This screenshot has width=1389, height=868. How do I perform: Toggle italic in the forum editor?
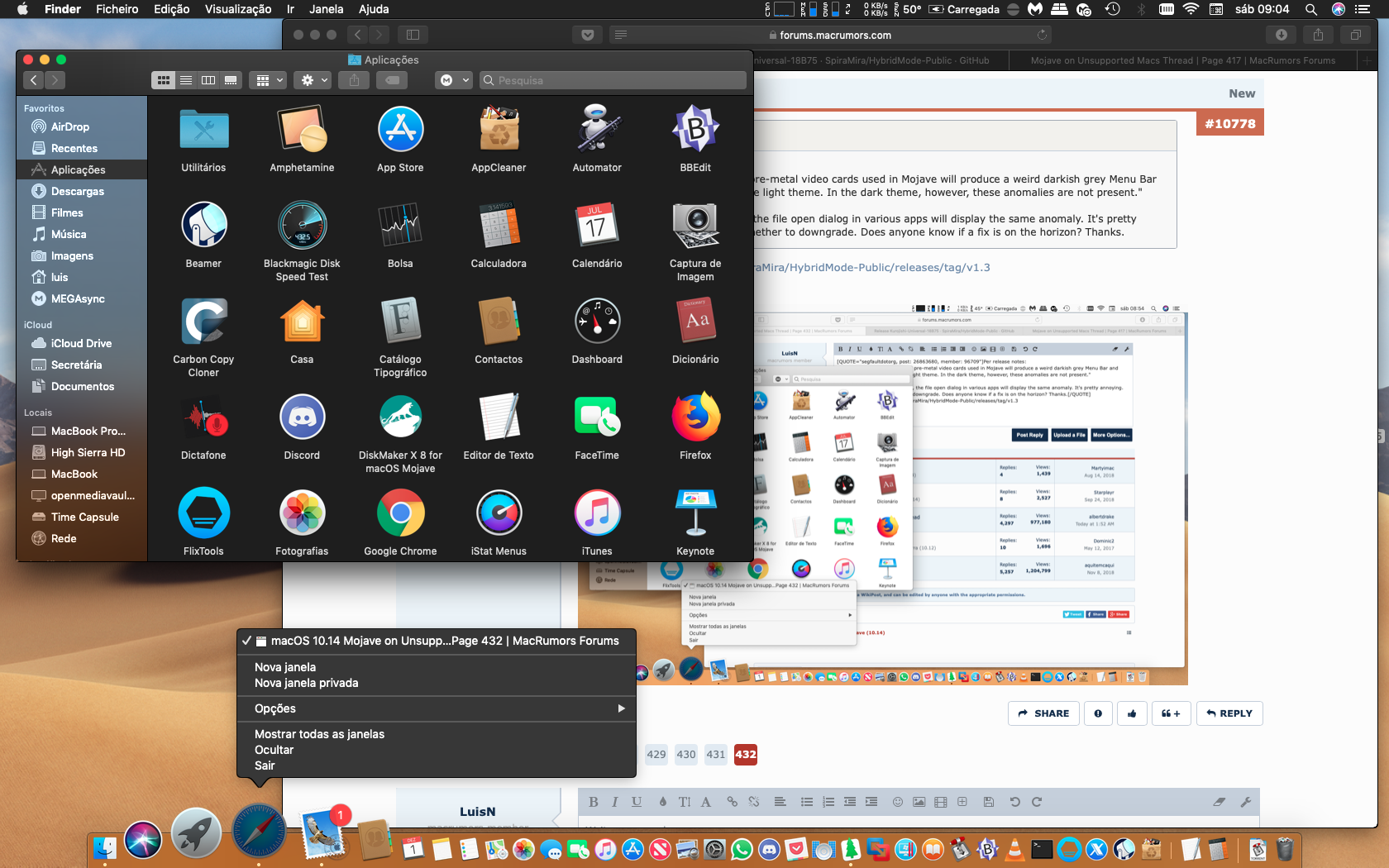click(614, 802)
